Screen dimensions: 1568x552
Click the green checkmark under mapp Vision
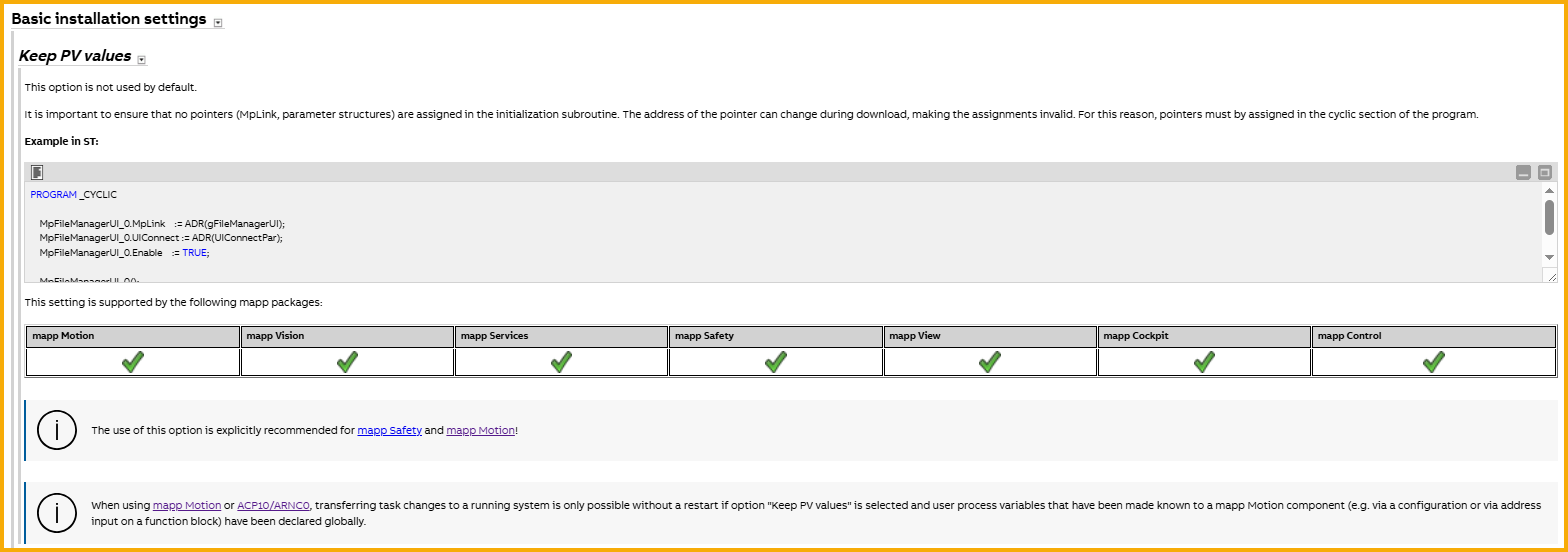pos(347,362)
